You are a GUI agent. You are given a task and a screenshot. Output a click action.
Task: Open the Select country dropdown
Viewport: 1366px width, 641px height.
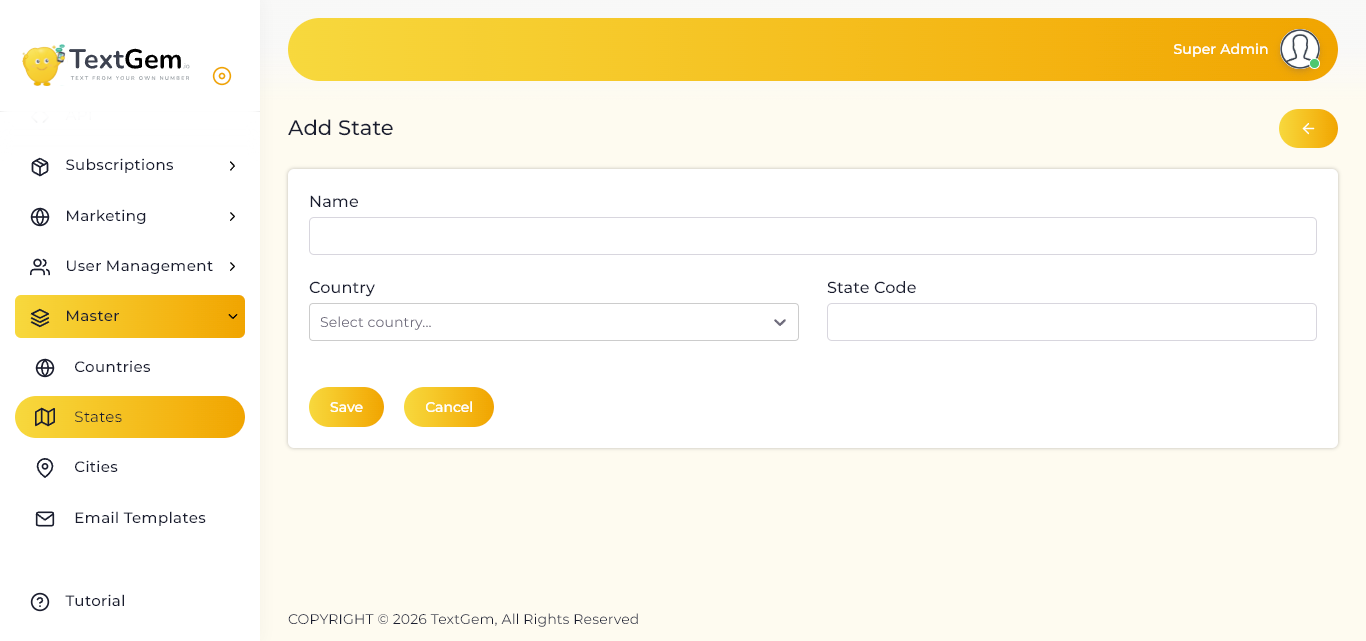click(x=554, y=322)
